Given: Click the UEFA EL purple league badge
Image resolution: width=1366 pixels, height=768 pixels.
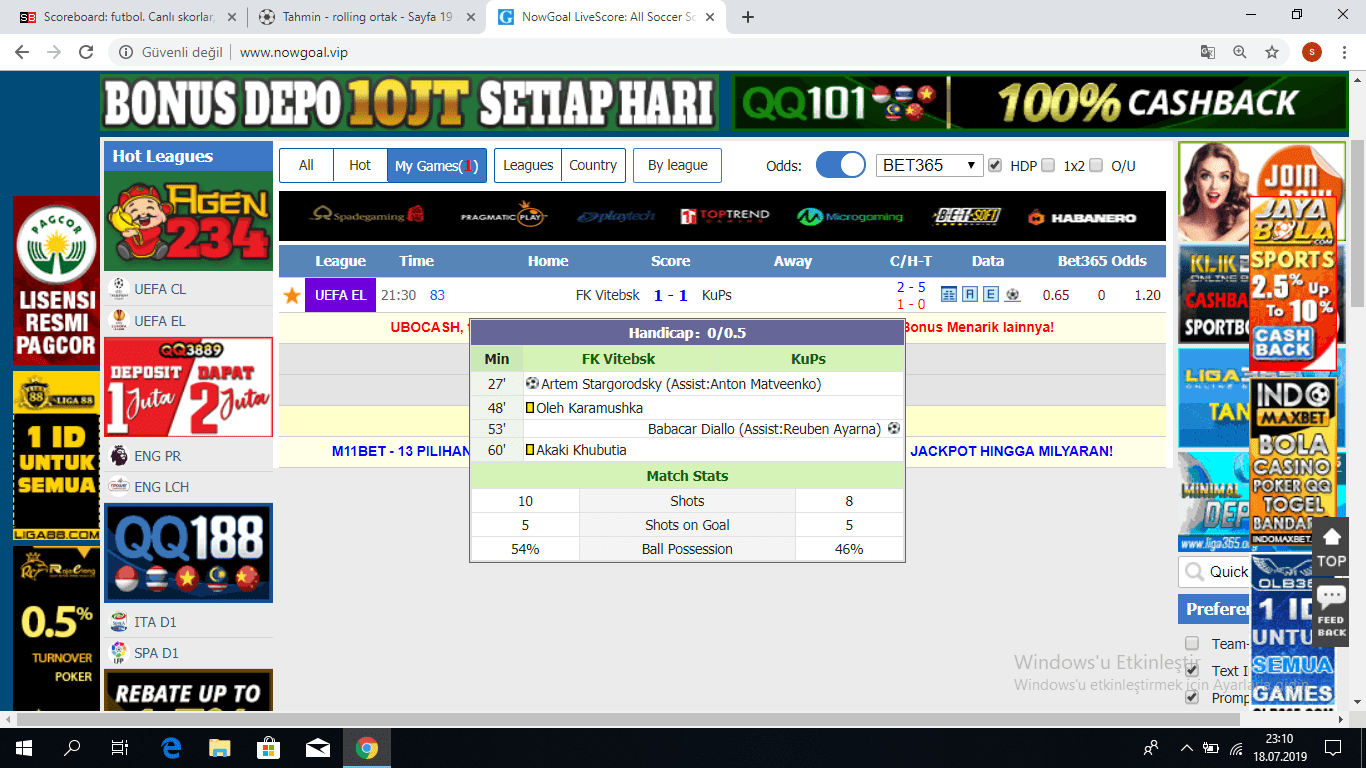Looking at the screenshot, I should pyautogui.click(x=340, y=295).
